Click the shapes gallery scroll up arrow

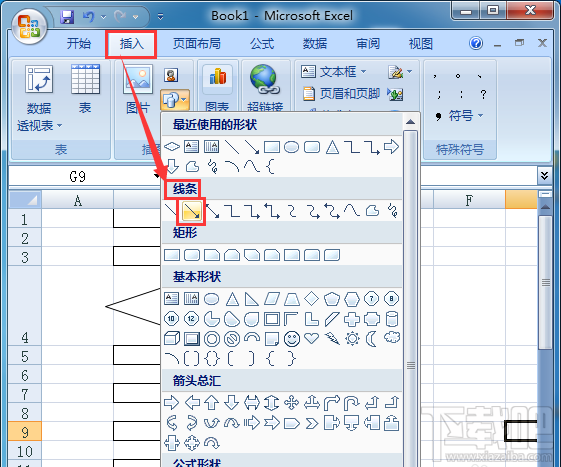pos(411,122)
